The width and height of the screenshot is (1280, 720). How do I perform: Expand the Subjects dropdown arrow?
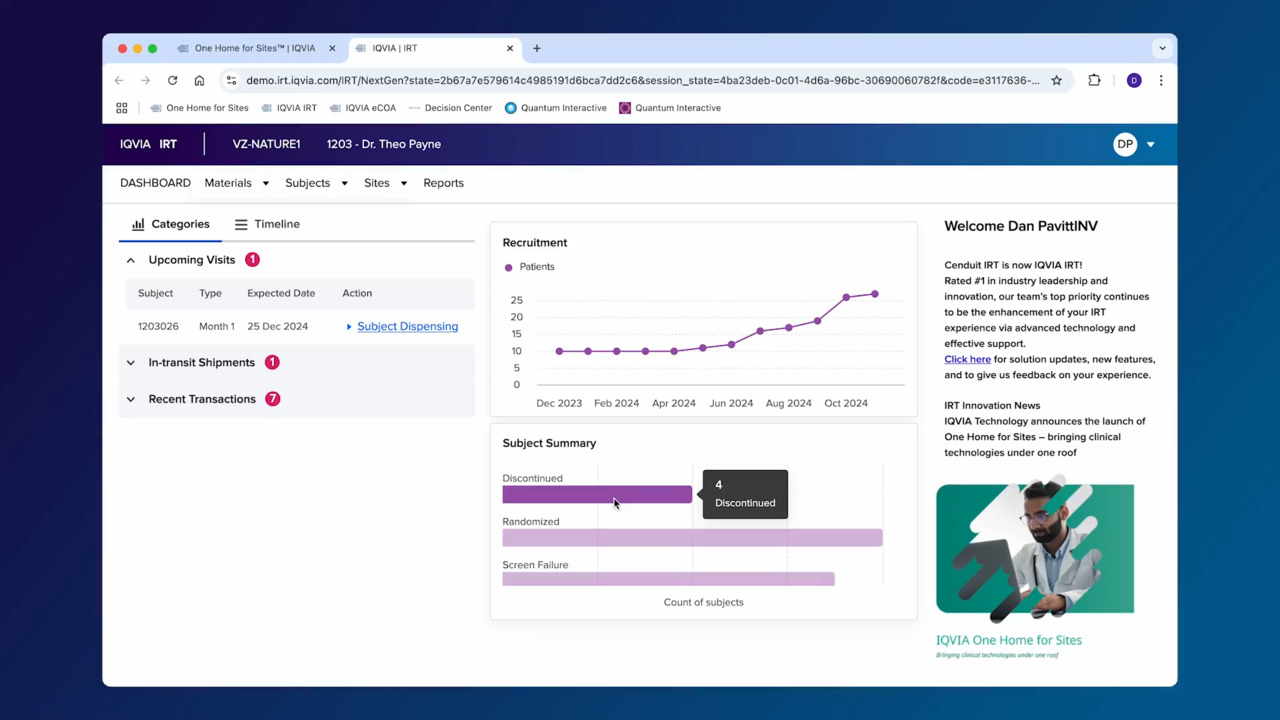pyautogui.click(x=344, y=184)
